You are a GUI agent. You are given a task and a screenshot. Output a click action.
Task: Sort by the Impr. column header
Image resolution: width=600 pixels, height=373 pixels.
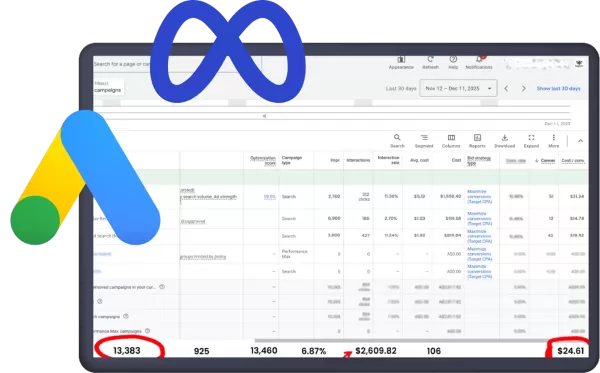point(335,160)
